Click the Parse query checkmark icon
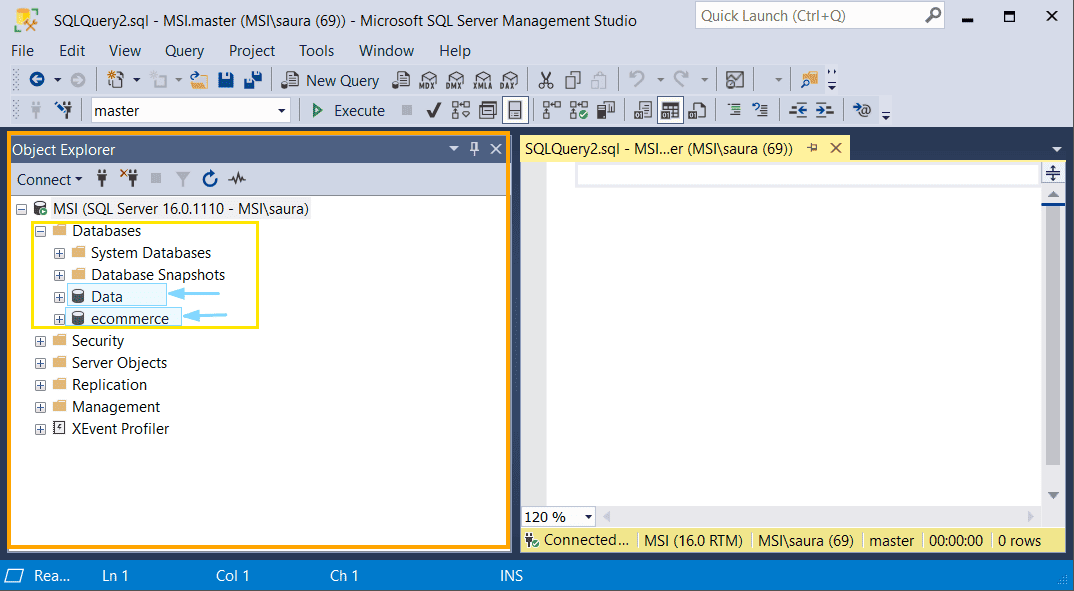 point(433,110)
